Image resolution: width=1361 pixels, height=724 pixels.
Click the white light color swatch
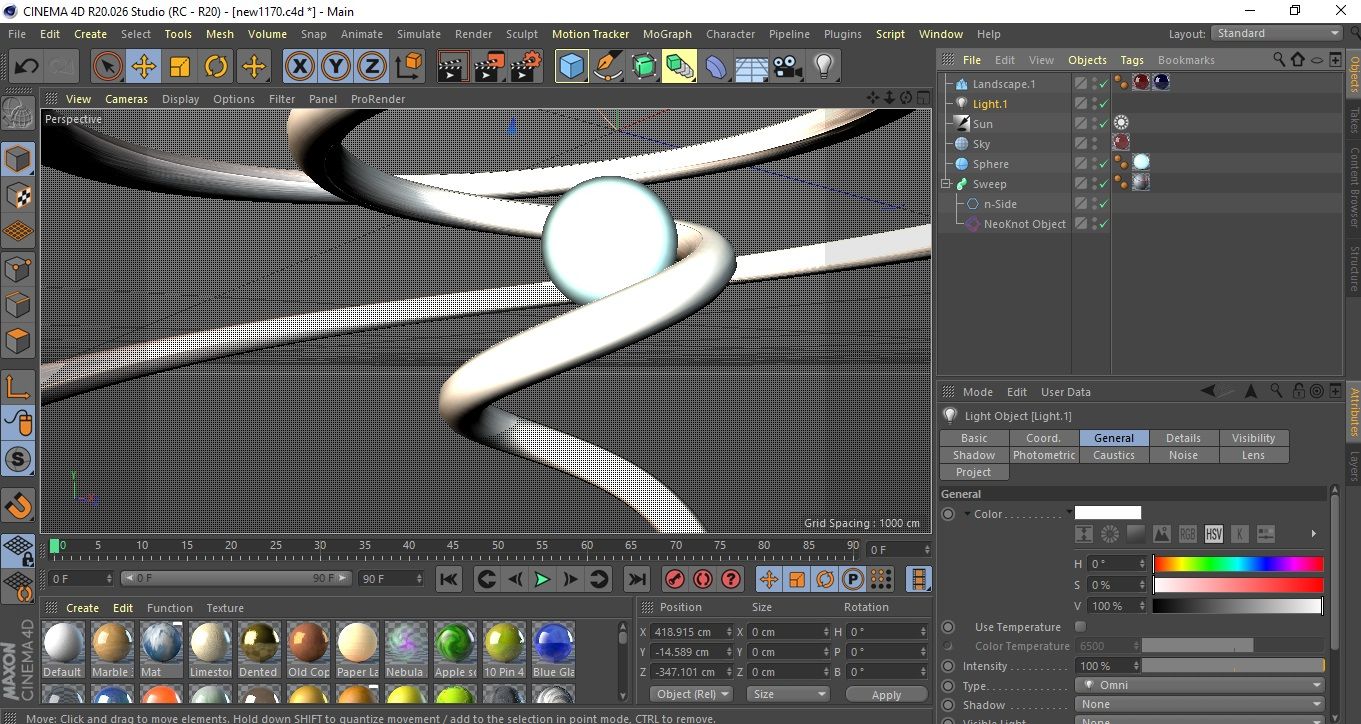(x=1107, y=513)
